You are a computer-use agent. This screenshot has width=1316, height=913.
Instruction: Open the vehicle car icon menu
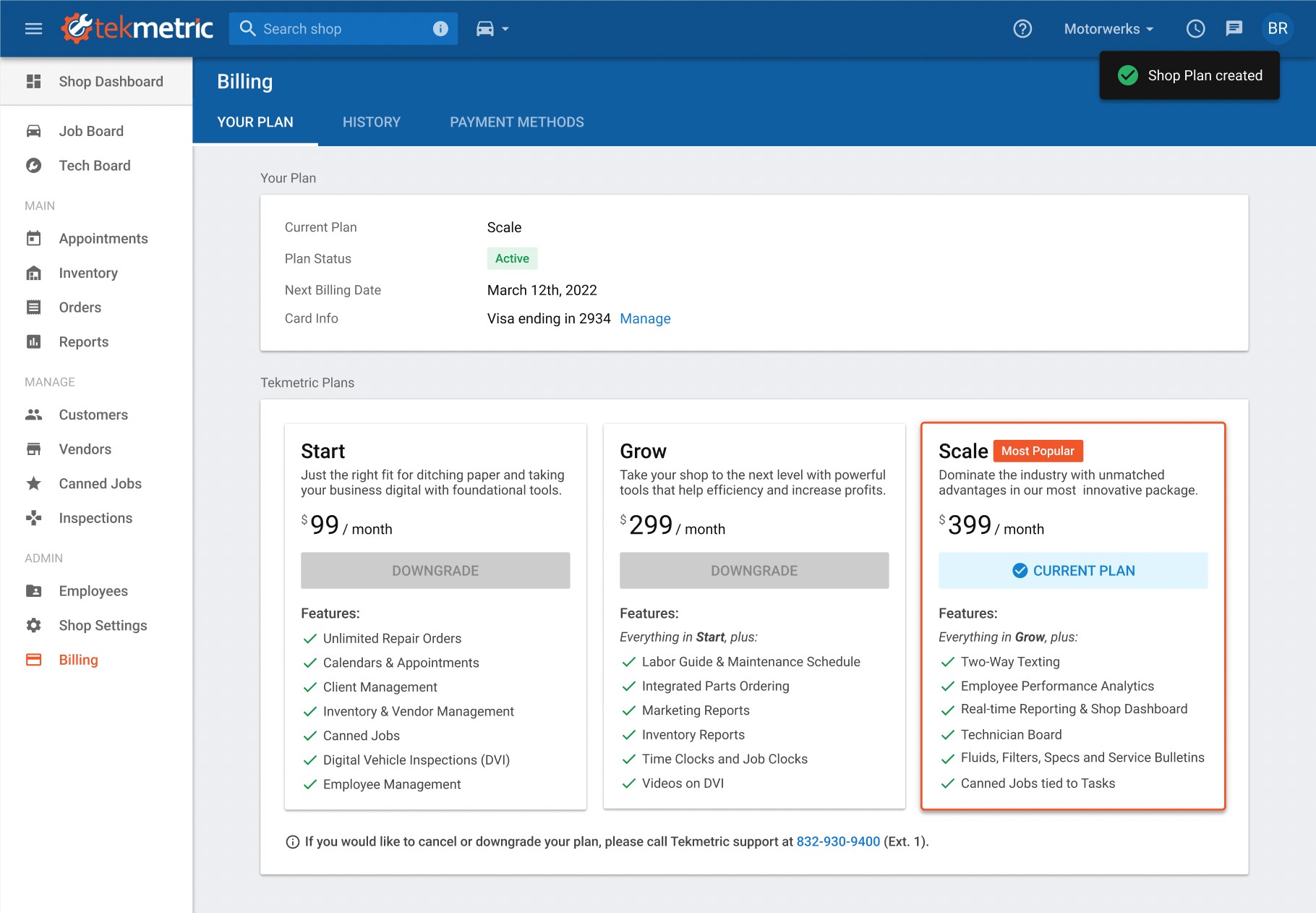click(x=485, y=28)
